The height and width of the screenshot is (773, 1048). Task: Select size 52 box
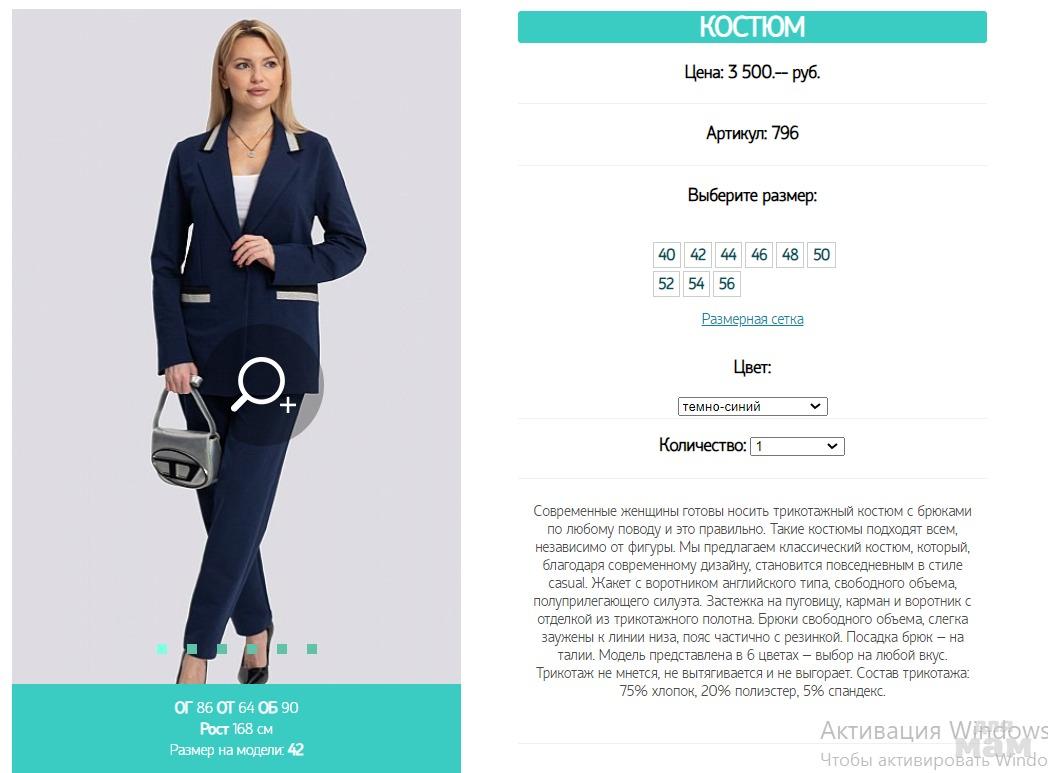point(666,284)
